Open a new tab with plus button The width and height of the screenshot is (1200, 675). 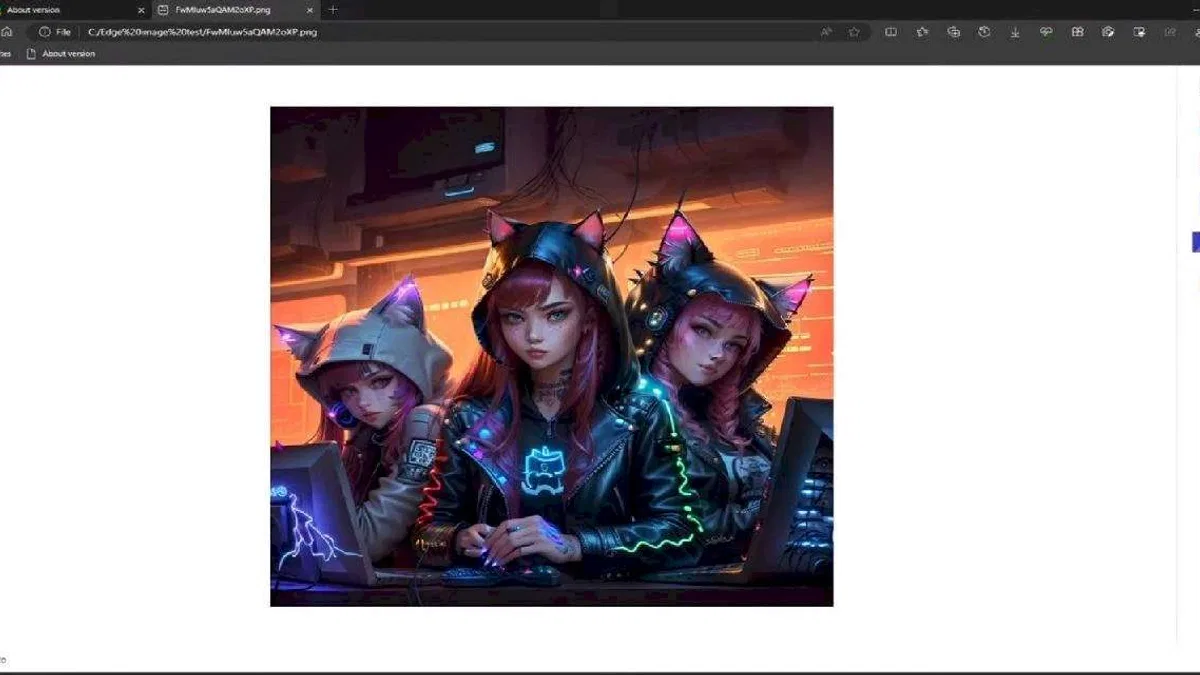click(x=333, y=10)
